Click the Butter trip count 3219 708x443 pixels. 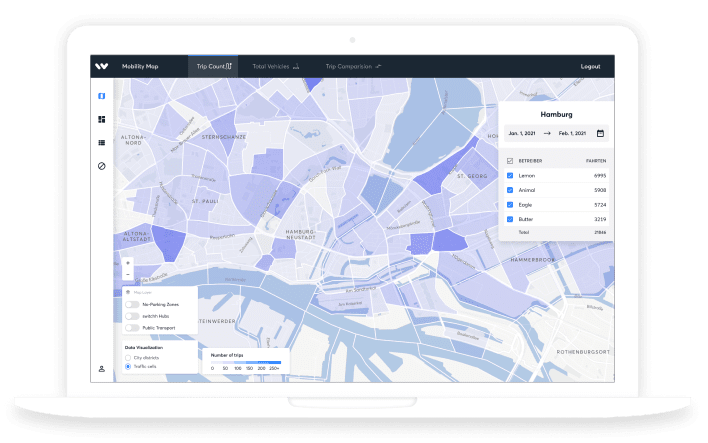point(600,219)
